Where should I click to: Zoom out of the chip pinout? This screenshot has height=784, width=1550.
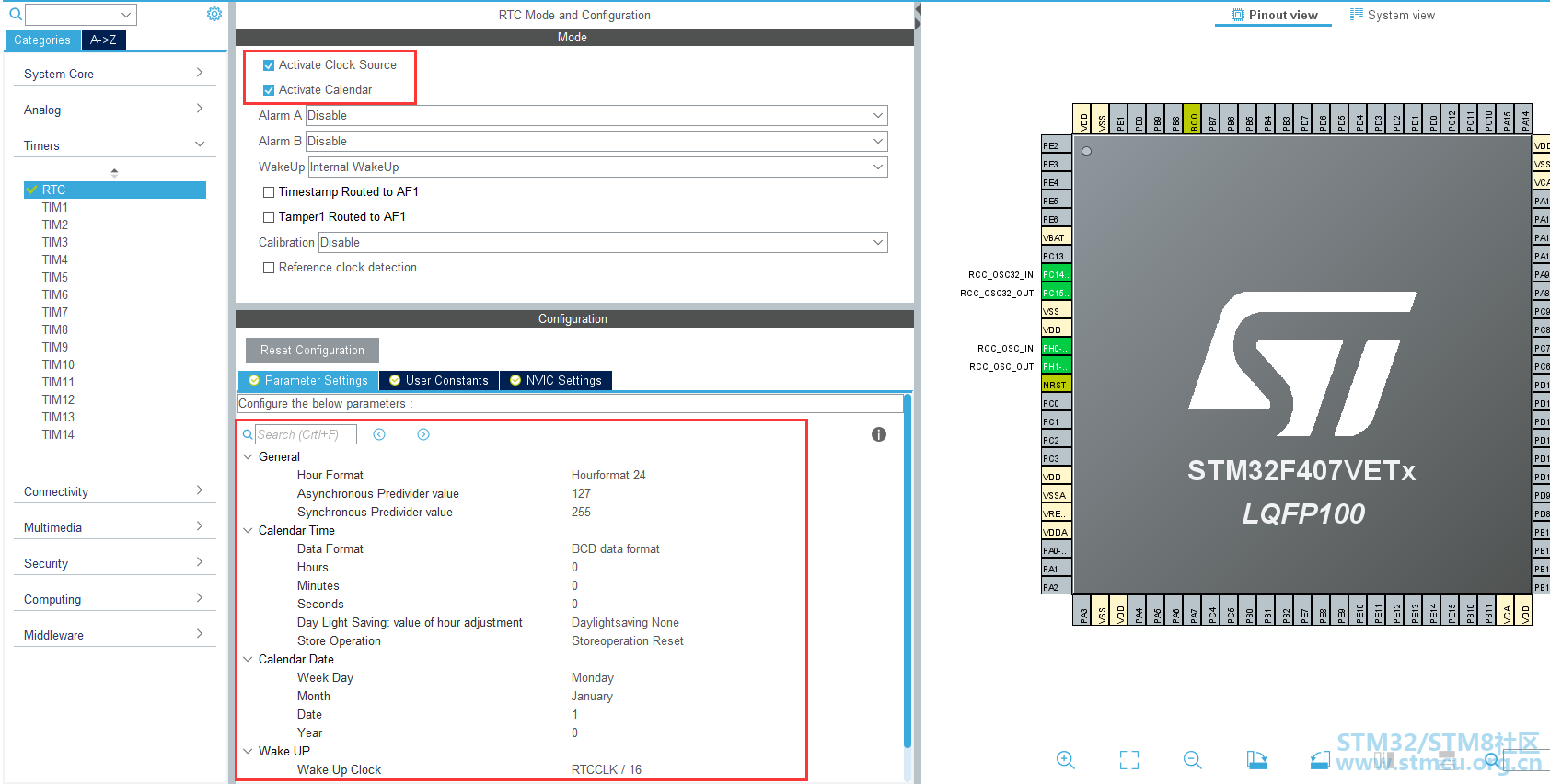(x=1193, y=759)
